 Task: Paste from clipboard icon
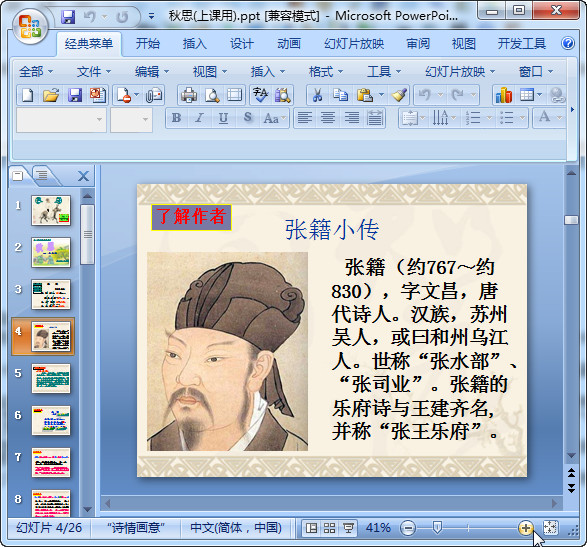pyautogui.click(x=364, y=95)
